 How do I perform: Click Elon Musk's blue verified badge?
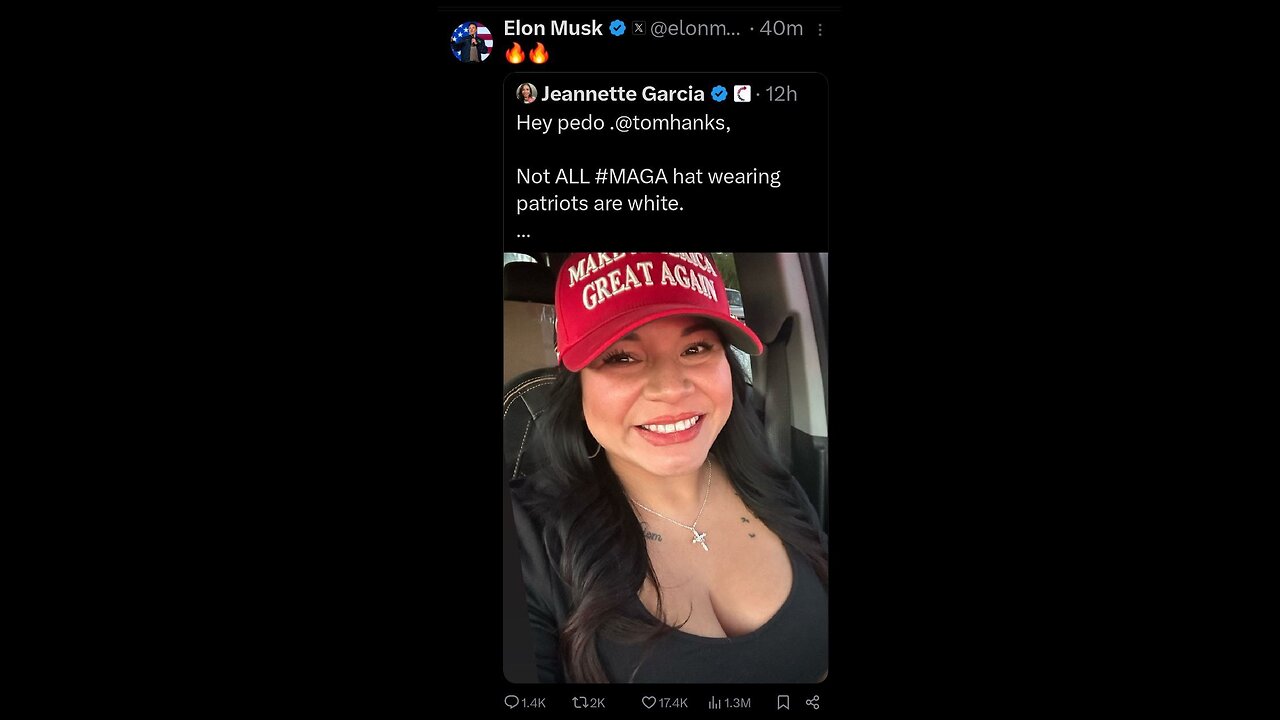pos(618,29)
